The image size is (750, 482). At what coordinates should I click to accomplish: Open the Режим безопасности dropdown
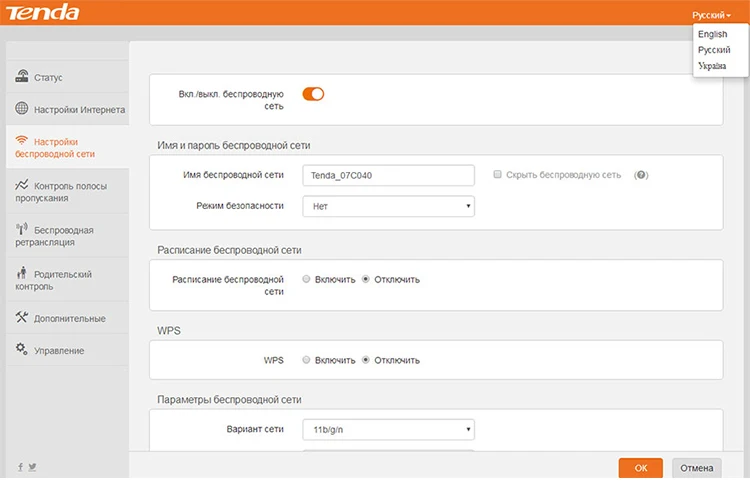pyautogui.click(x=388, y=206)
